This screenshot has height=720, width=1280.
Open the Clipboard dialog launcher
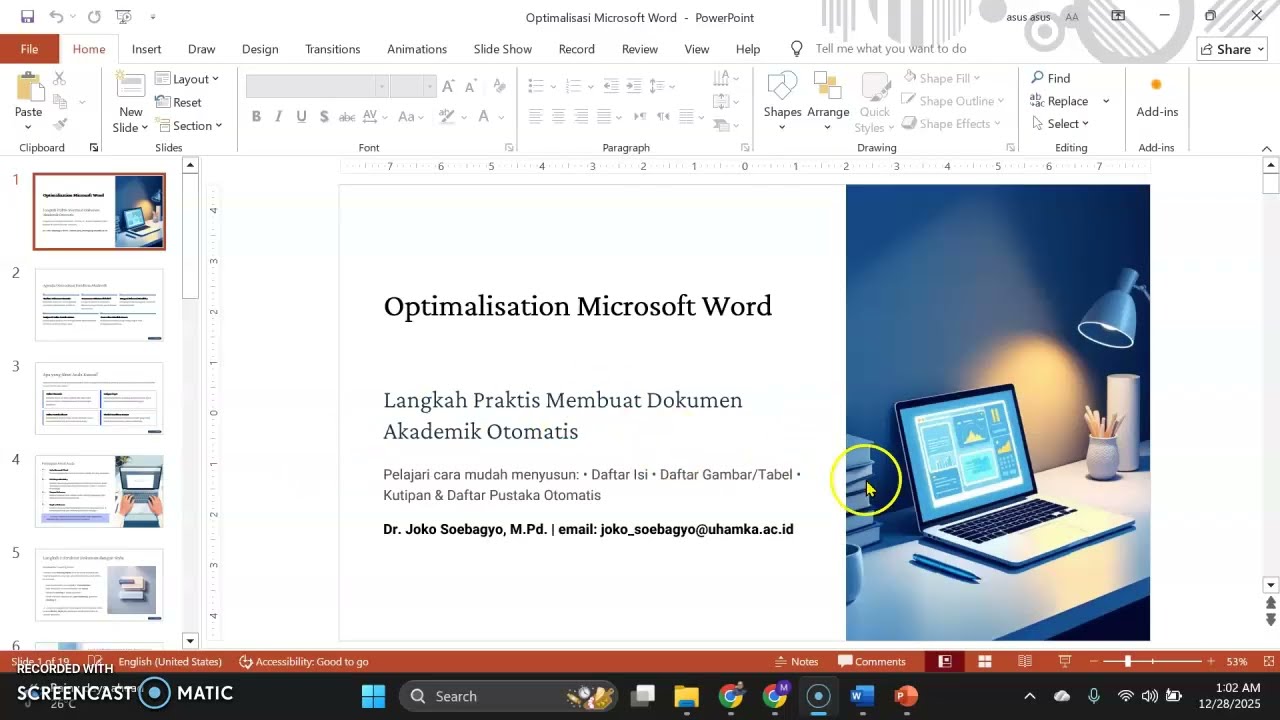(x=94, y=148)
